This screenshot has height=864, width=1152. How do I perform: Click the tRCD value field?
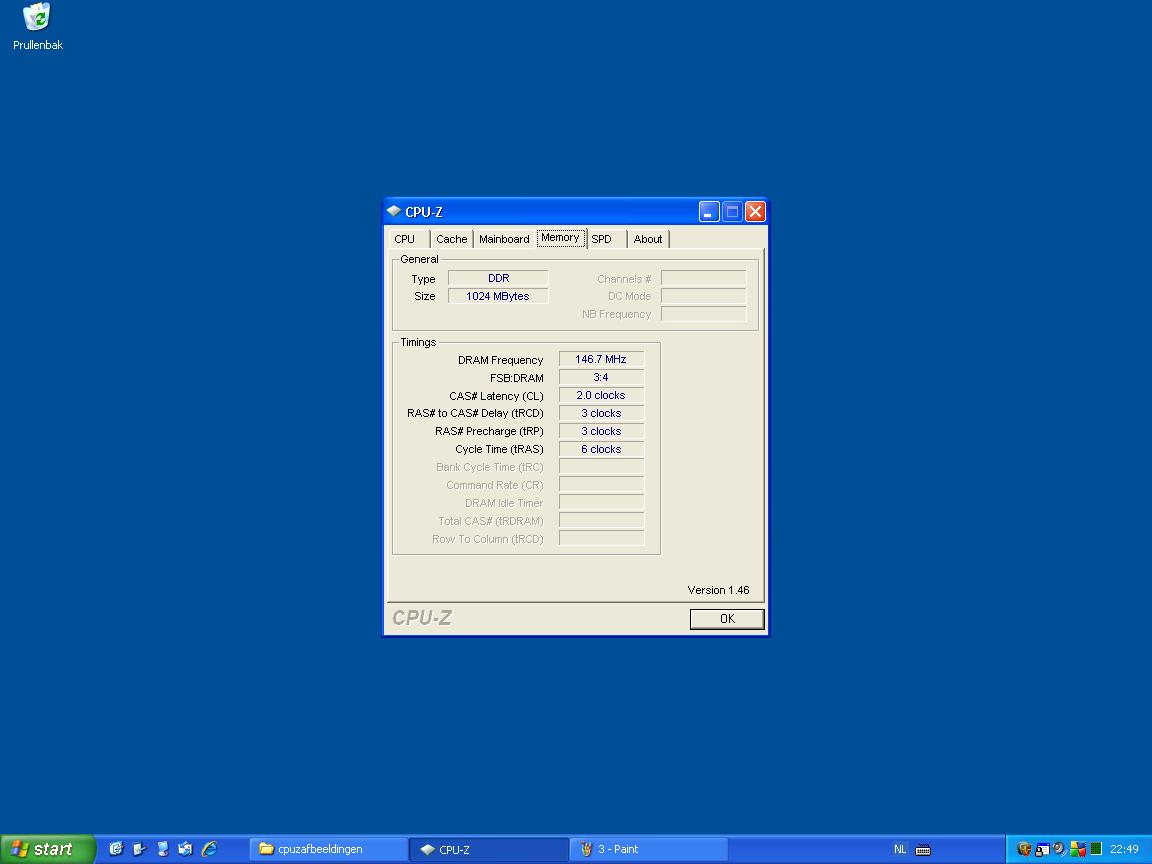point(601,413)
